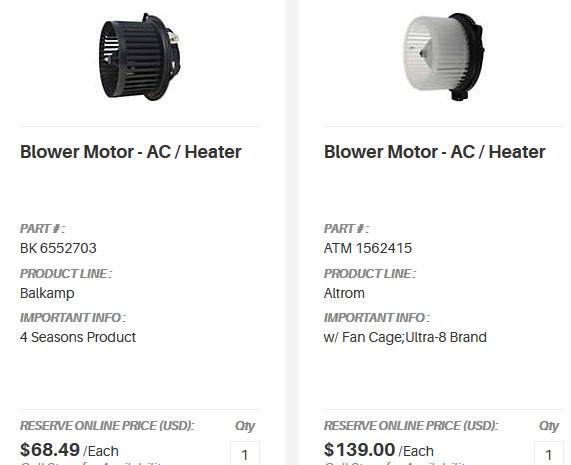The width and height of the screenshot is (571, 465).
Task: Click the $139.00 /Each price
Action: click(x=379, y=450)
